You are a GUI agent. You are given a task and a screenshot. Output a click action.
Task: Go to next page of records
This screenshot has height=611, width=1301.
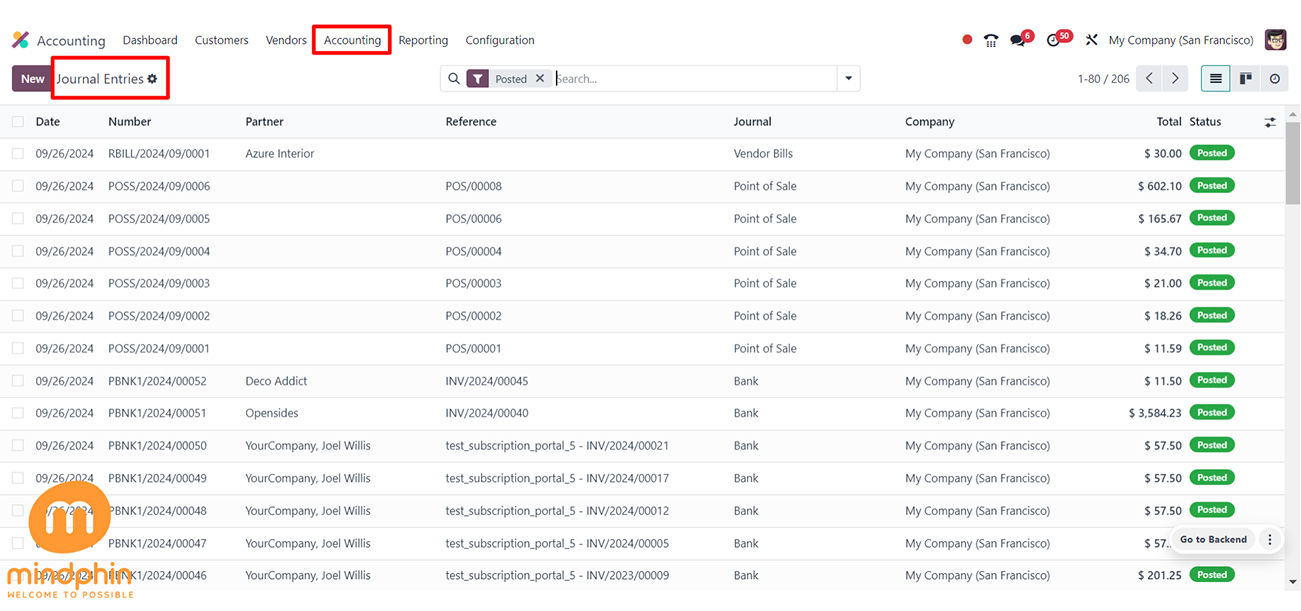point(1175,79)
